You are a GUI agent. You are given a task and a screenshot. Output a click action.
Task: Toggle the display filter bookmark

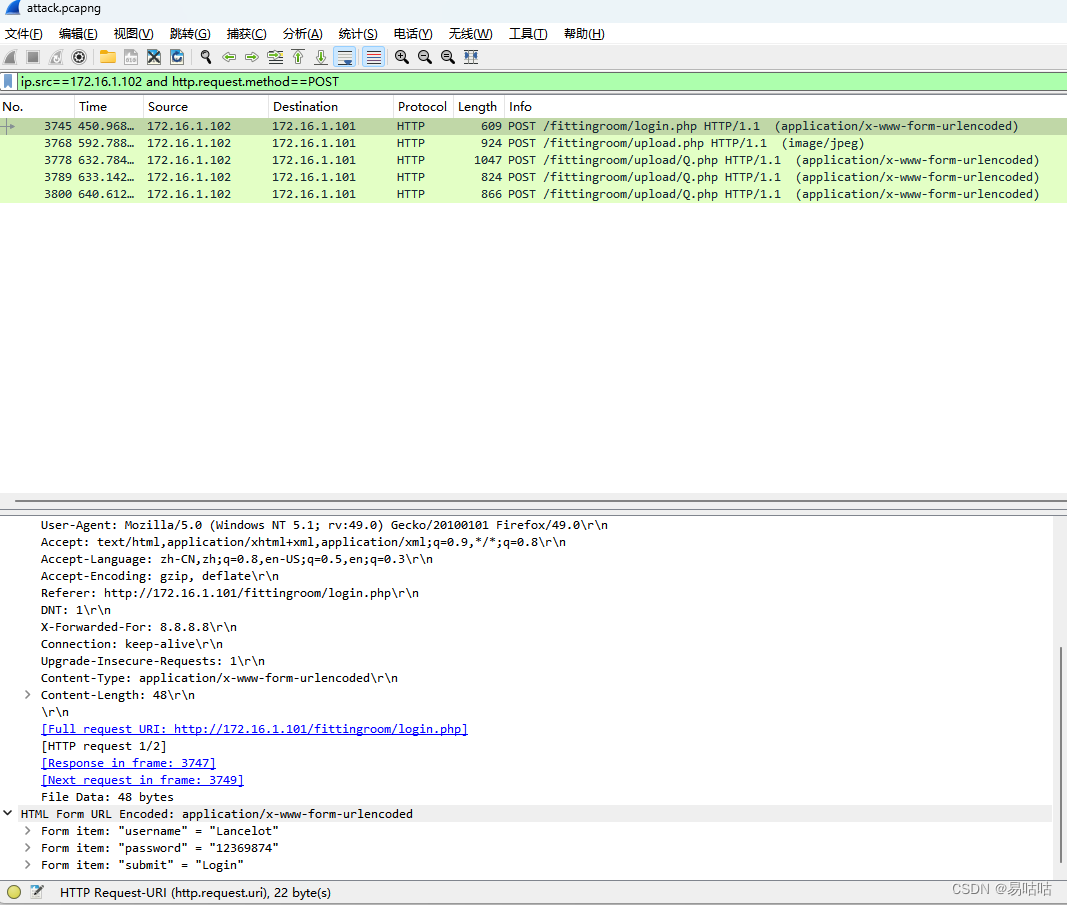click(9, 80)
